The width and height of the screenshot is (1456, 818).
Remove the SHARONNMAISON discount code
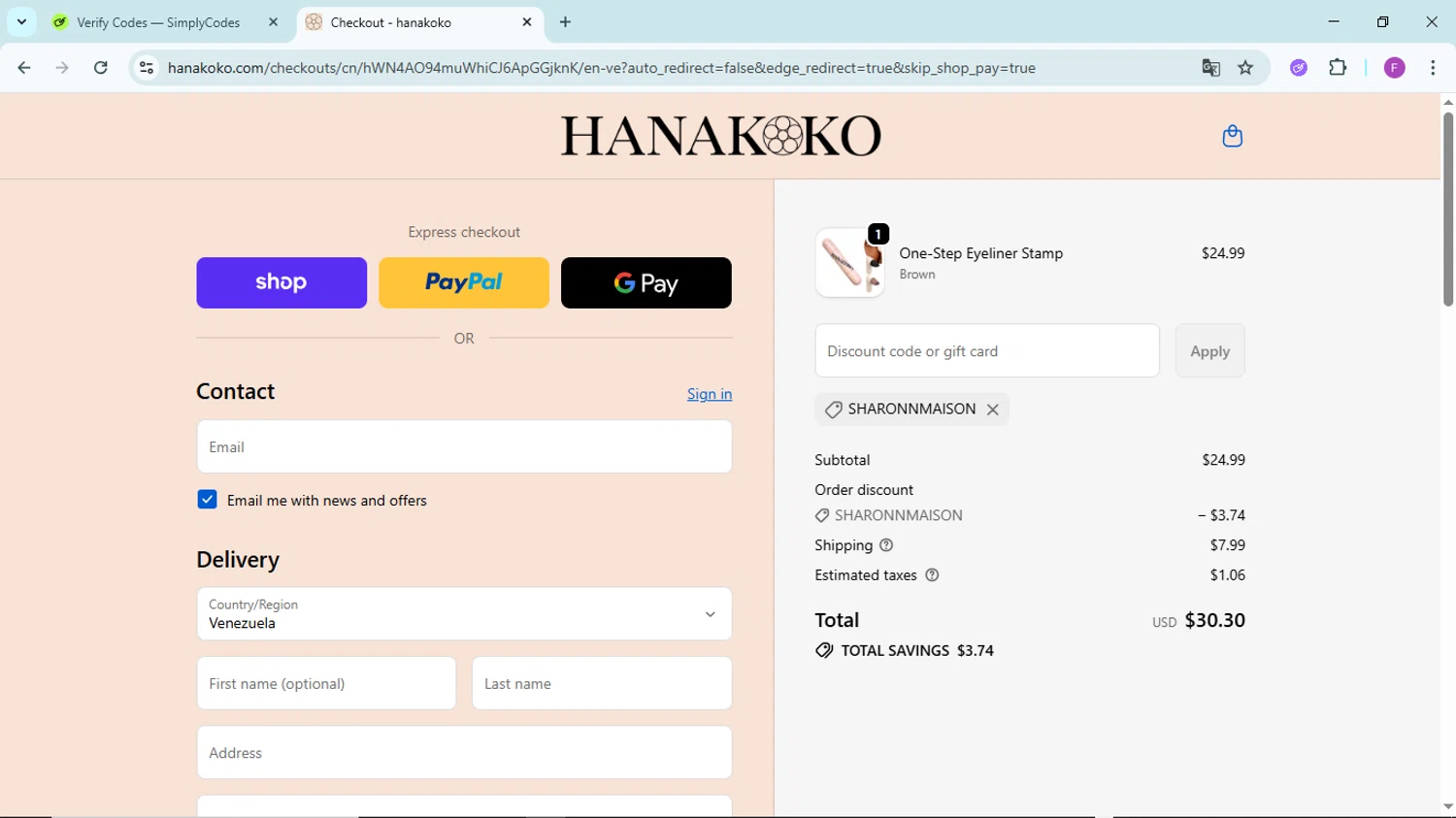coord(992,409)
